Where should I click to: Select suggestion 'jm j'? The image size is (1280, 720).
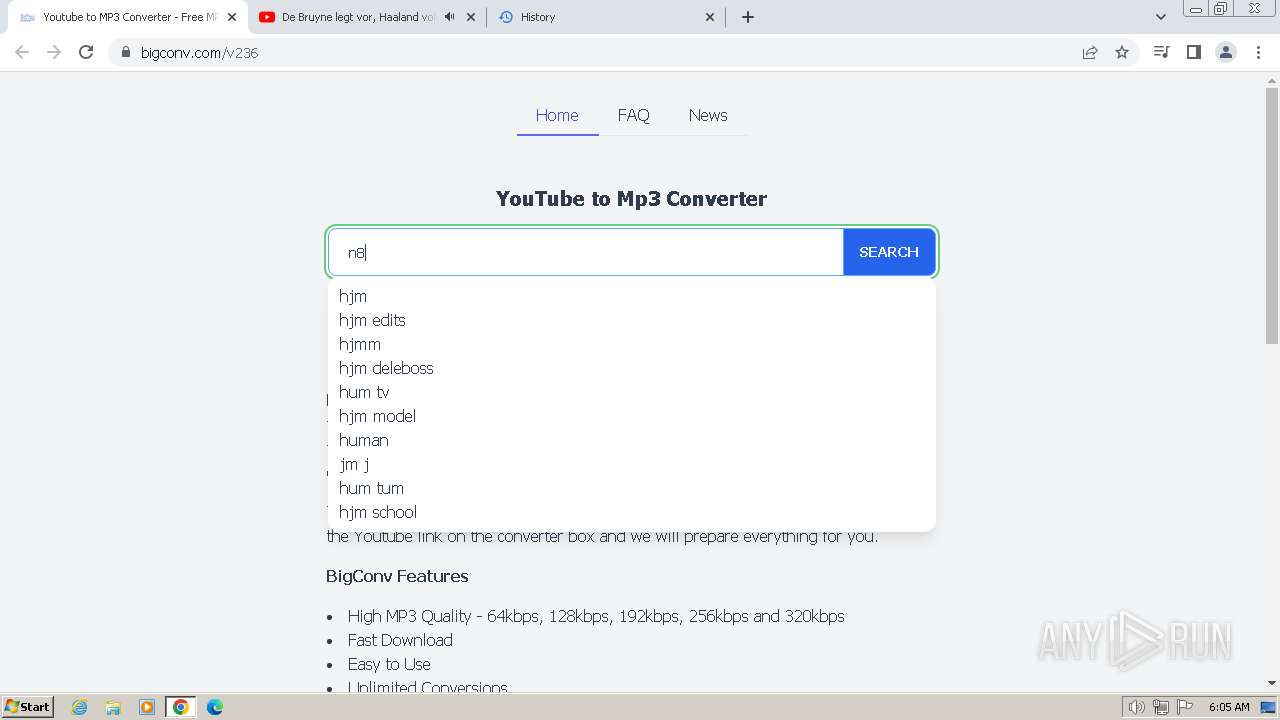click(632, 464)
